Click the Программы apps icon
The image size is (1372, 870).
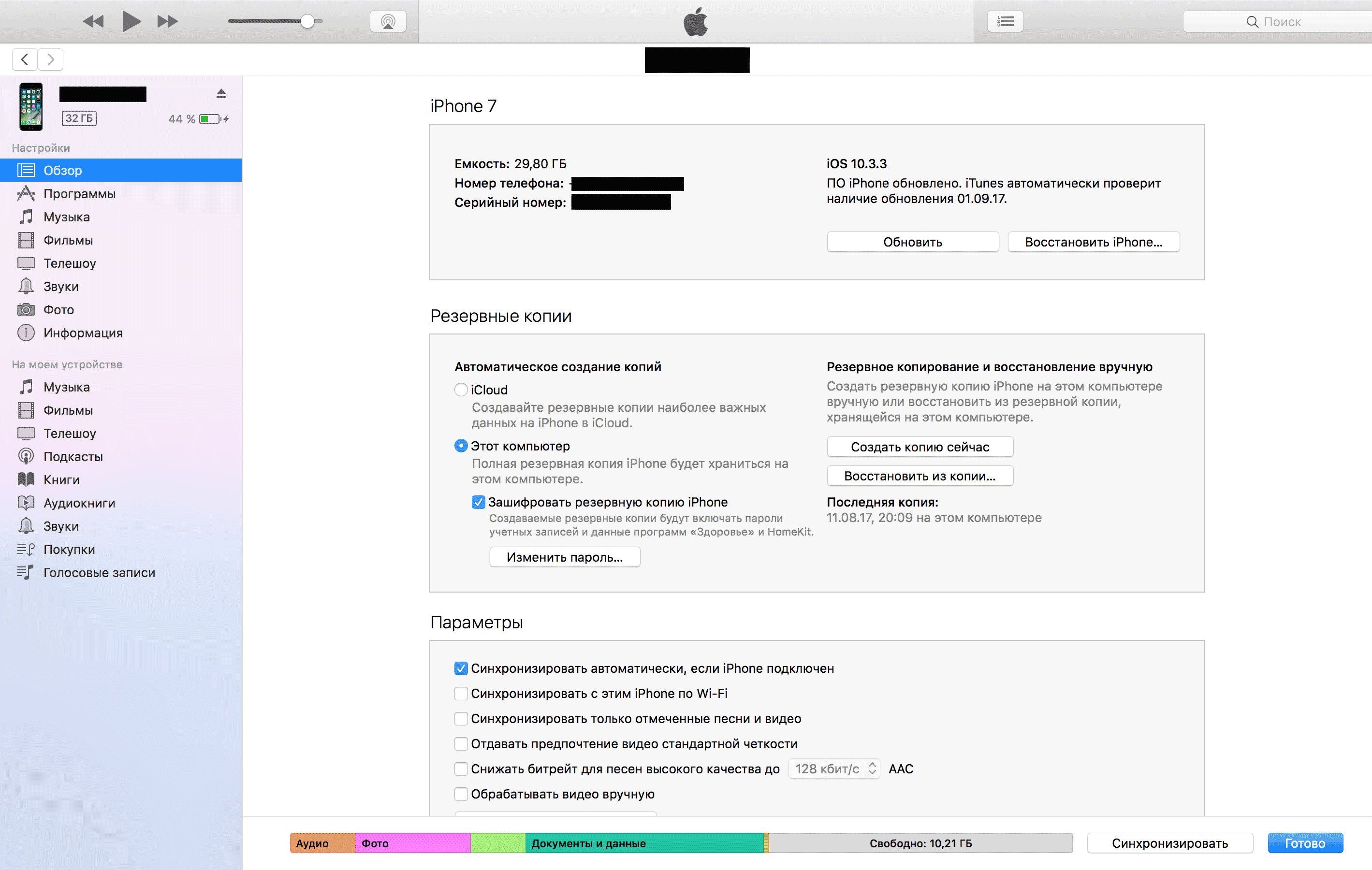point(26,194)
